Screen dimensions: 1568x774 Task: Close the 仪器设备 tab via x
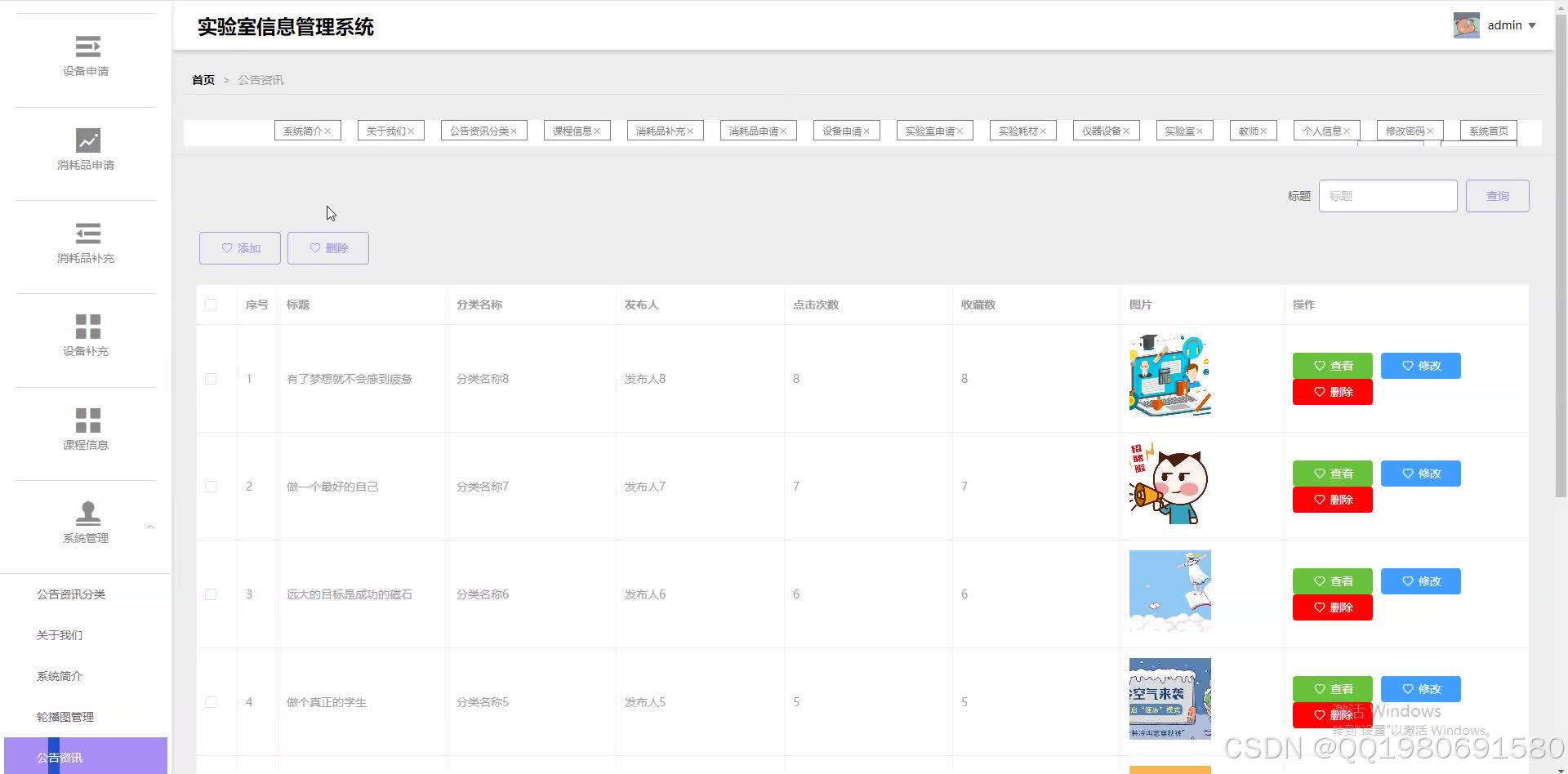click(1126, 131)
